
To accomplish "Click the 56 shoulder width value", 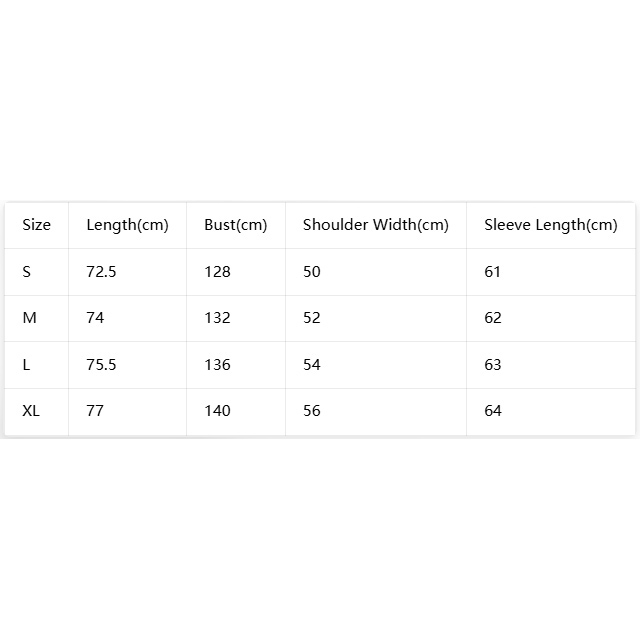I will (x=312, y=411).
